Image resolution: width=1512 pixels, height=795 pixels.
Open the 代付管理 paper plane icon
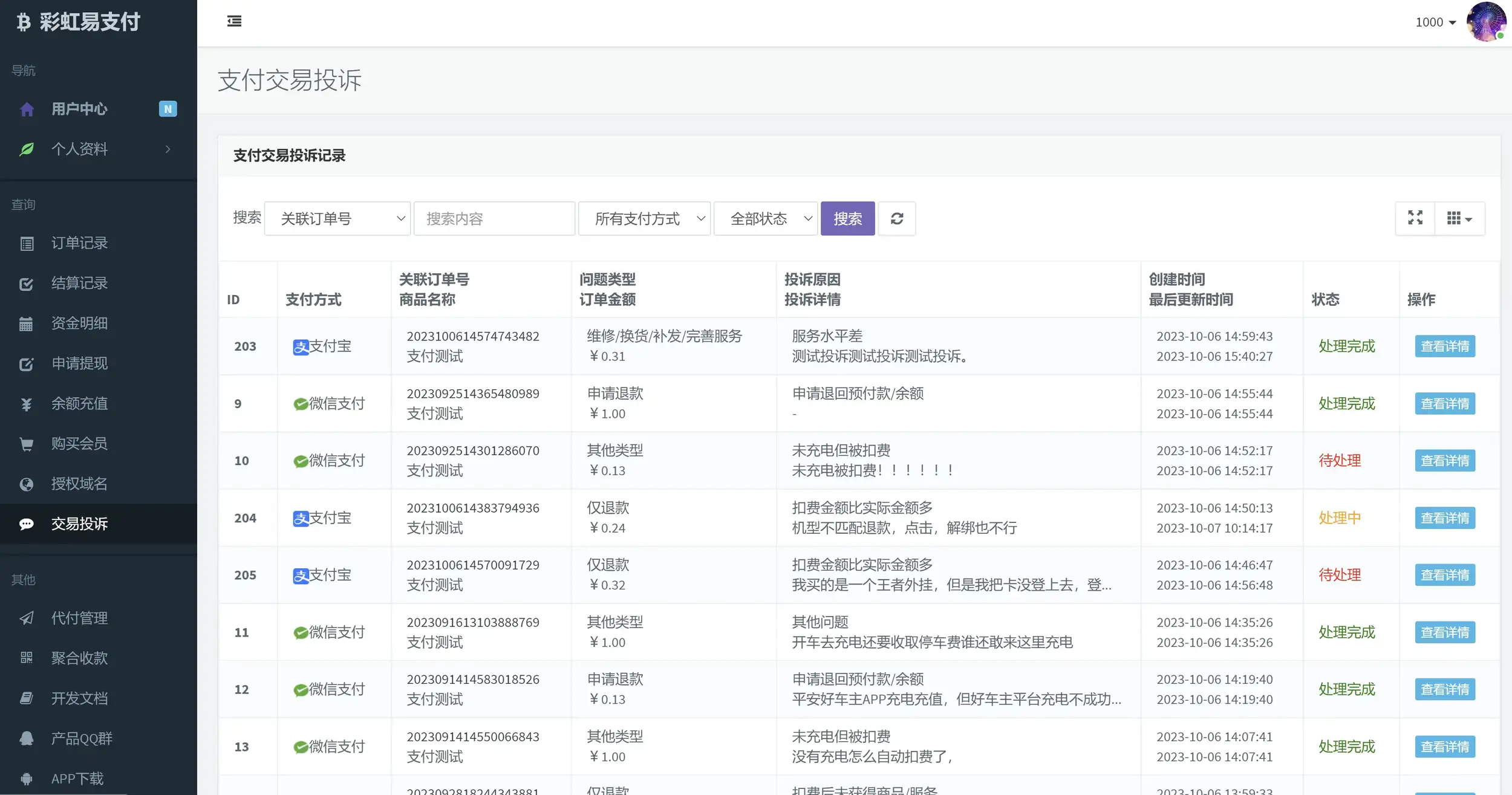click(x=27, y=618)
